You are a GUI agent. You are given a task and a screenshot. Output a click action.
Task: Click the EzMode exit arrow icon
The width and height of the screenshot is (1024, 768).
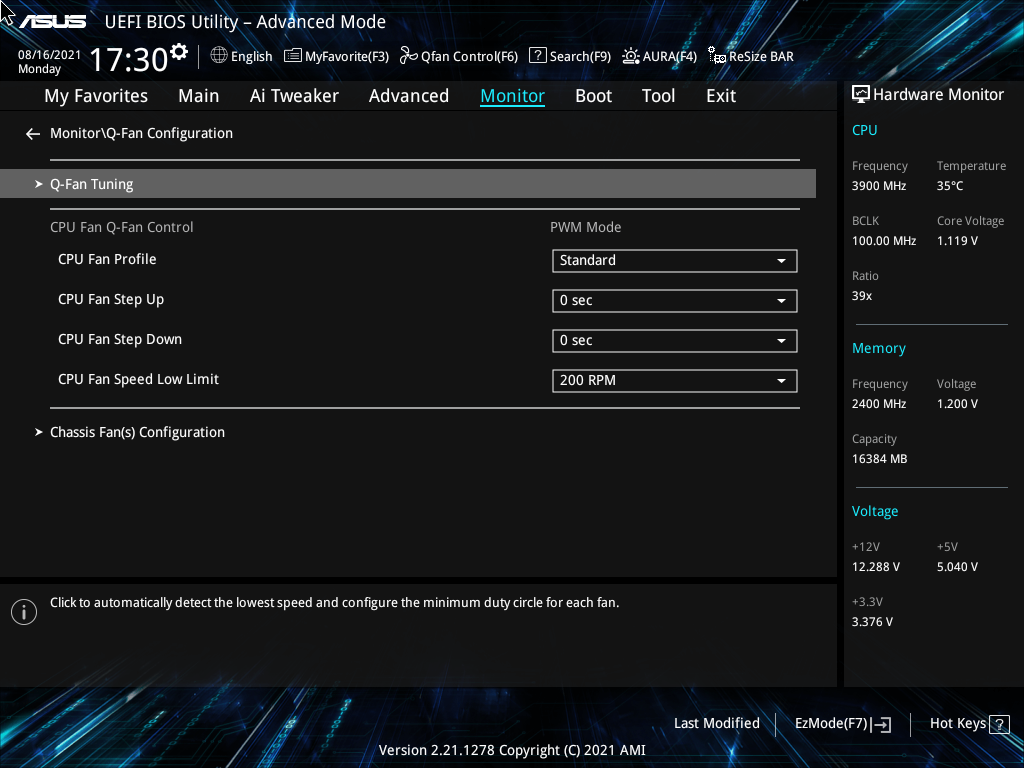881,724
